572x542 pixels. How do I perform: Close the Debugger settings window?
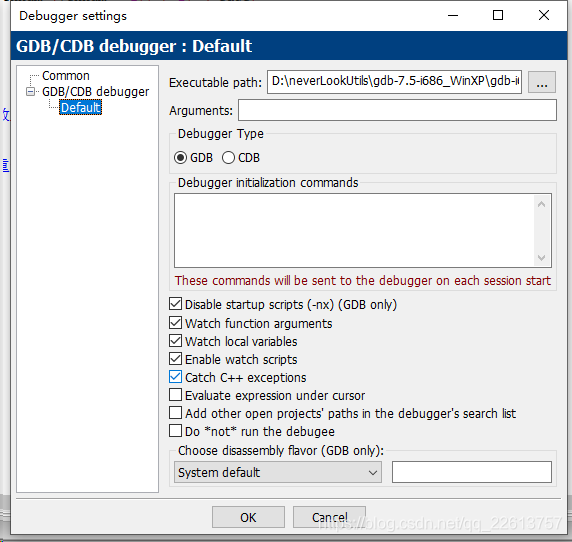[x=544, y=16]
